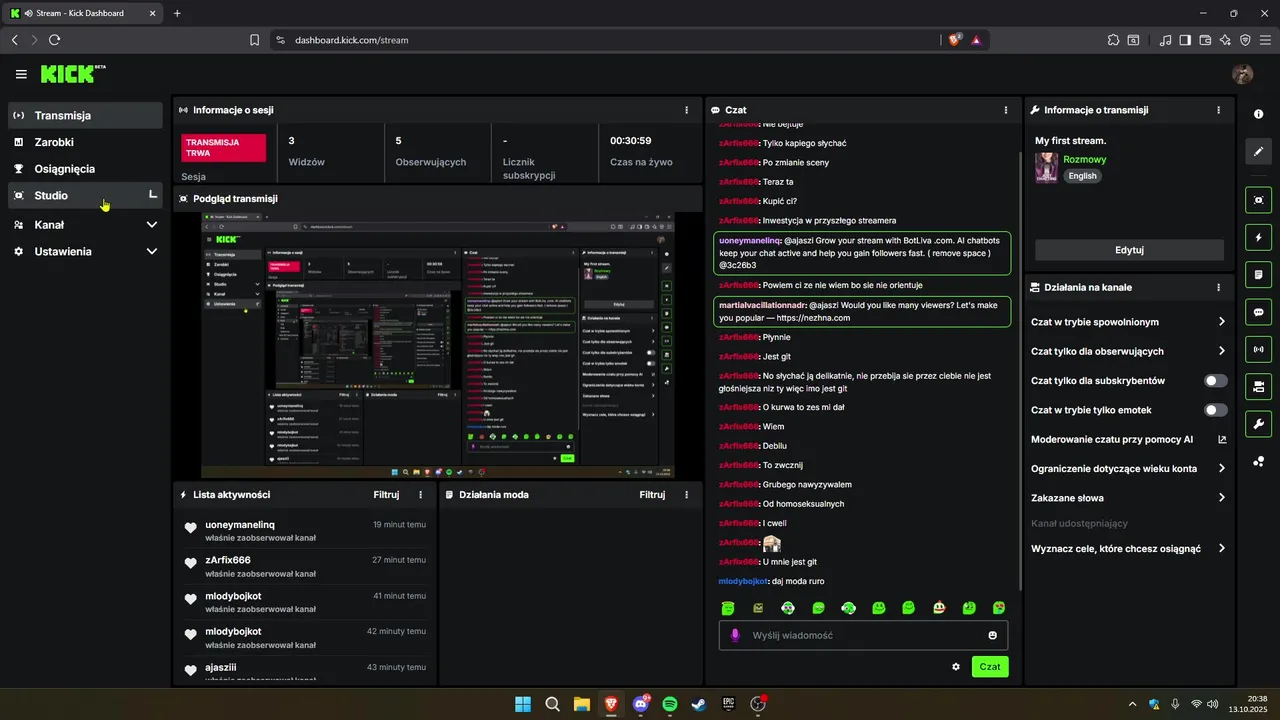
Task: Click username mlodybojkot in chat
Action: click(743, 581)
